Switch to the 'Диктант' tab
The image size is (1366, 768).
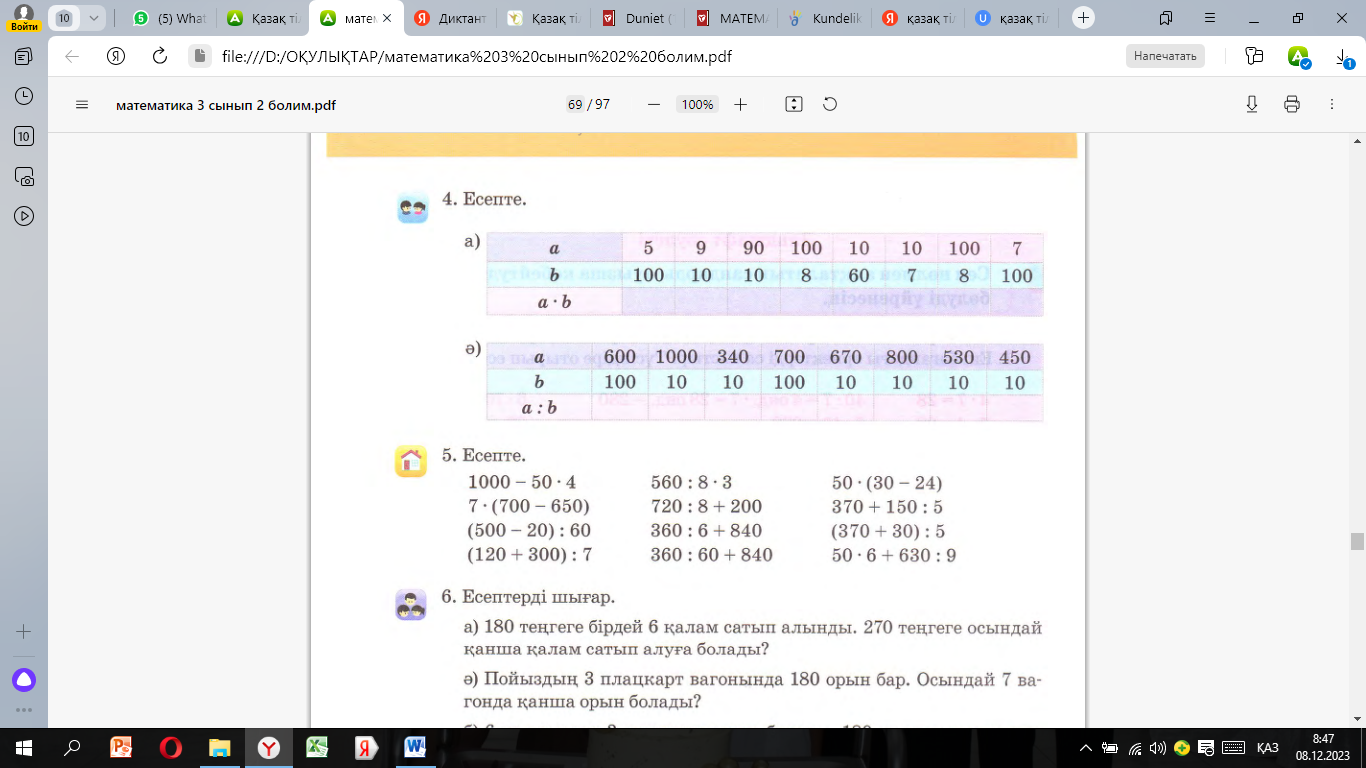(450, 18)
